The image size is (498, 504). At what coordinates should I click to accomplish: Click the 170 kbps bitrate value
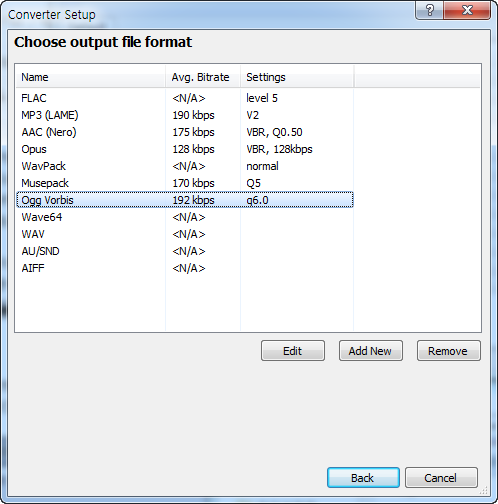[193, 183]
